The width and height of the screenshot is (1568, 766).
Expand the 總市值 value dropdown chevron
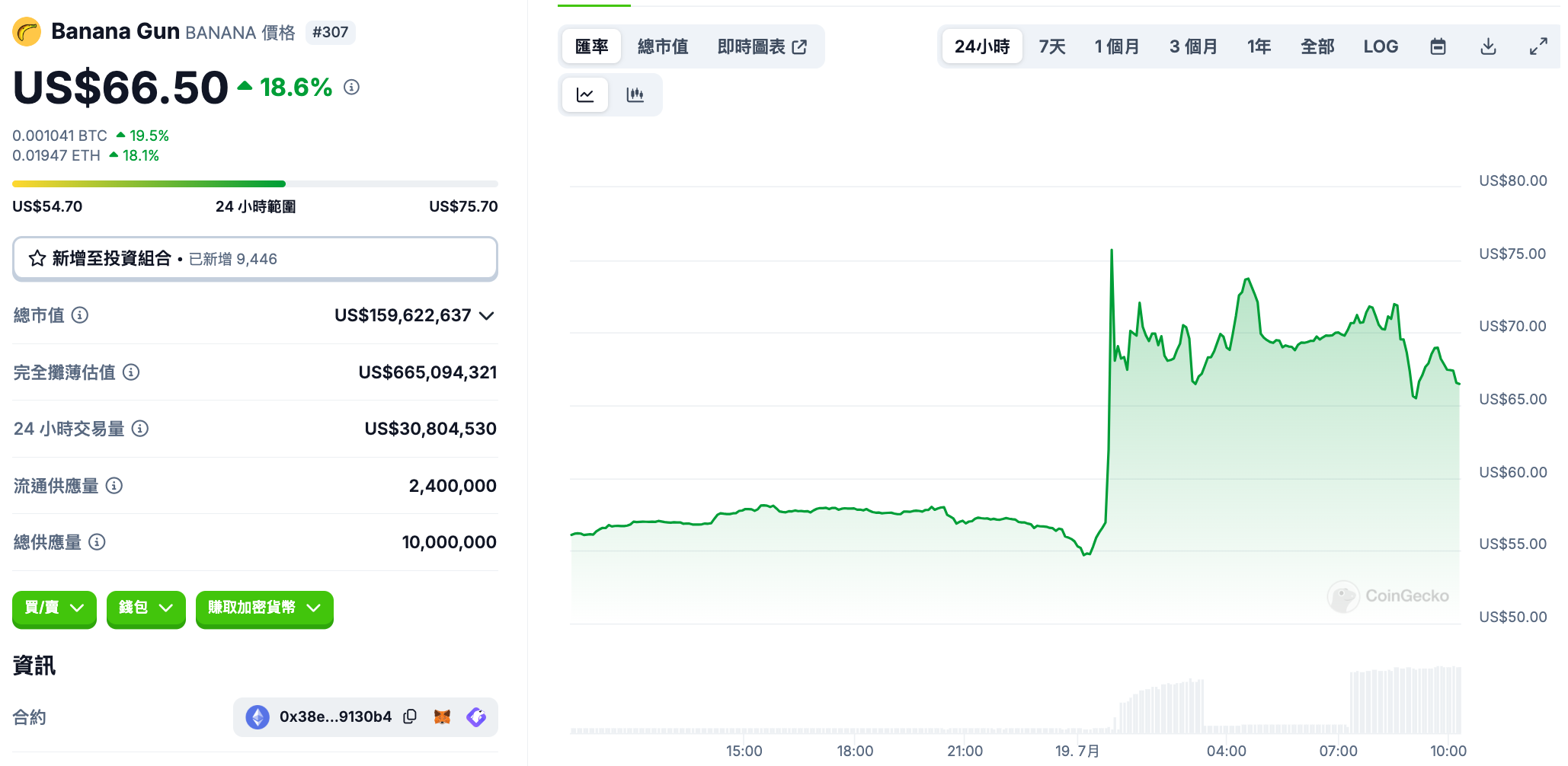[x=487, y=315]
